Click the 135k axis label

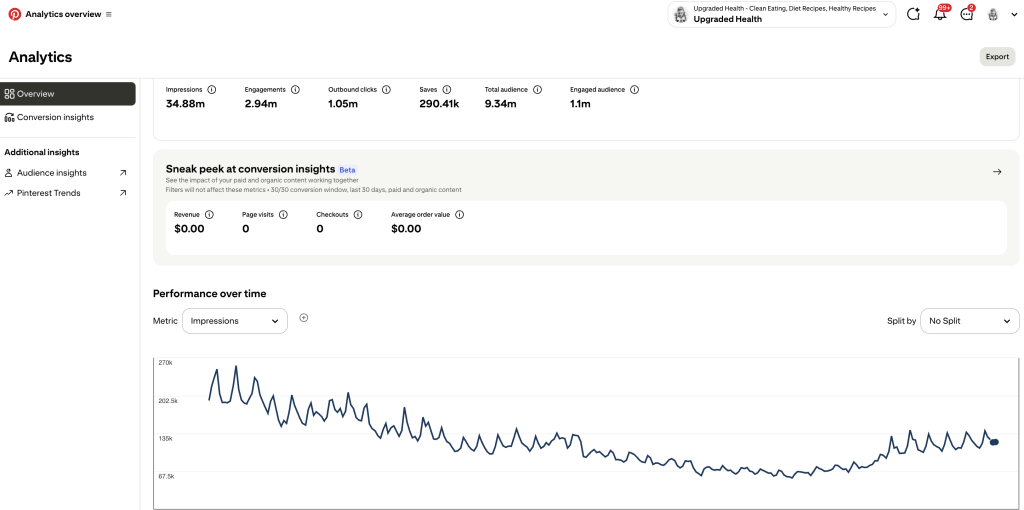166,438
